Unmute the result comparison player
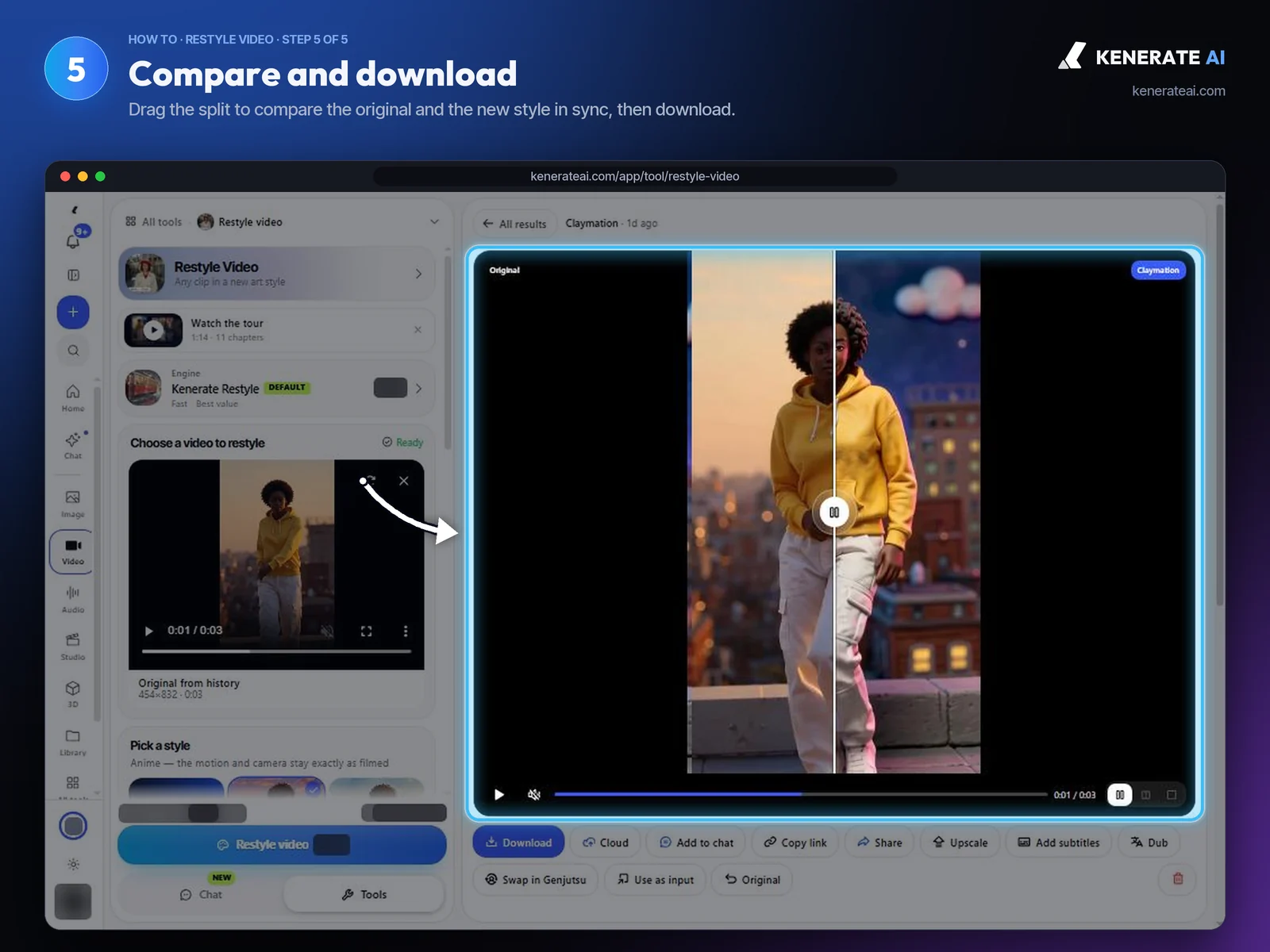Image resolution: width=1270 pixels, height=952 pixels. pos(534,794)
